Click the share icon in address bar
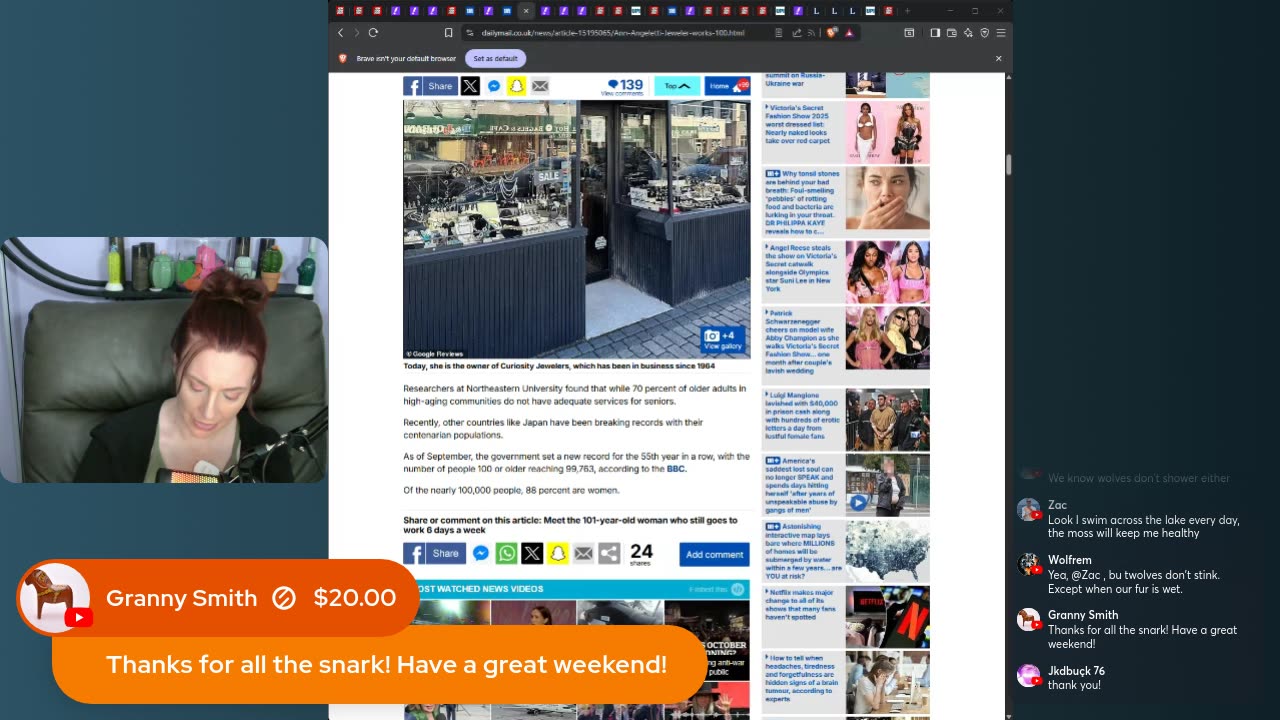Image resolution: width=1280 pixels, height=720 pixels. point(796,33)
